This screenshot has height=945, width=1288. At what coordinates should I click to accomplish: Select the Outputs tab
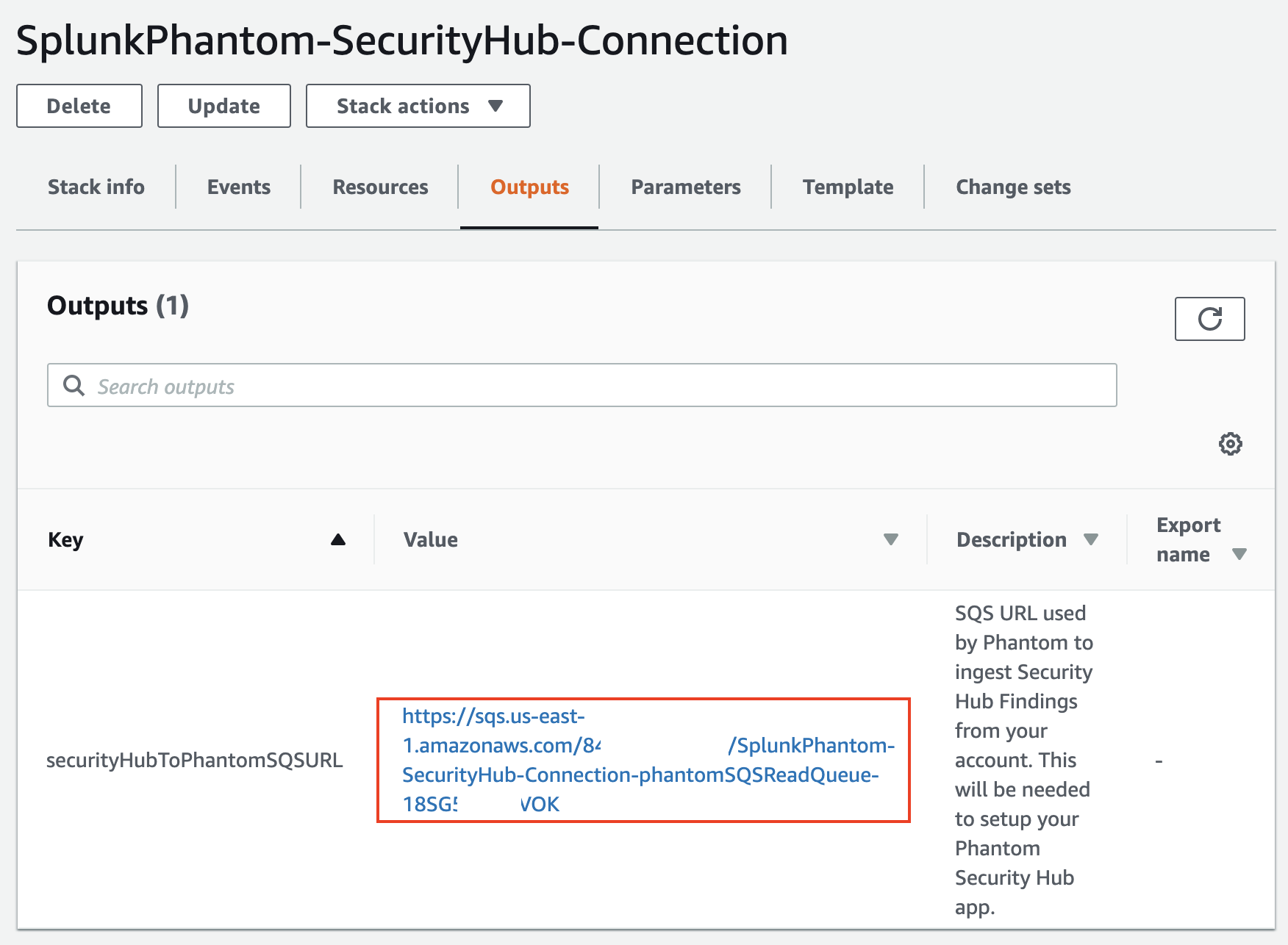(529, 187)
